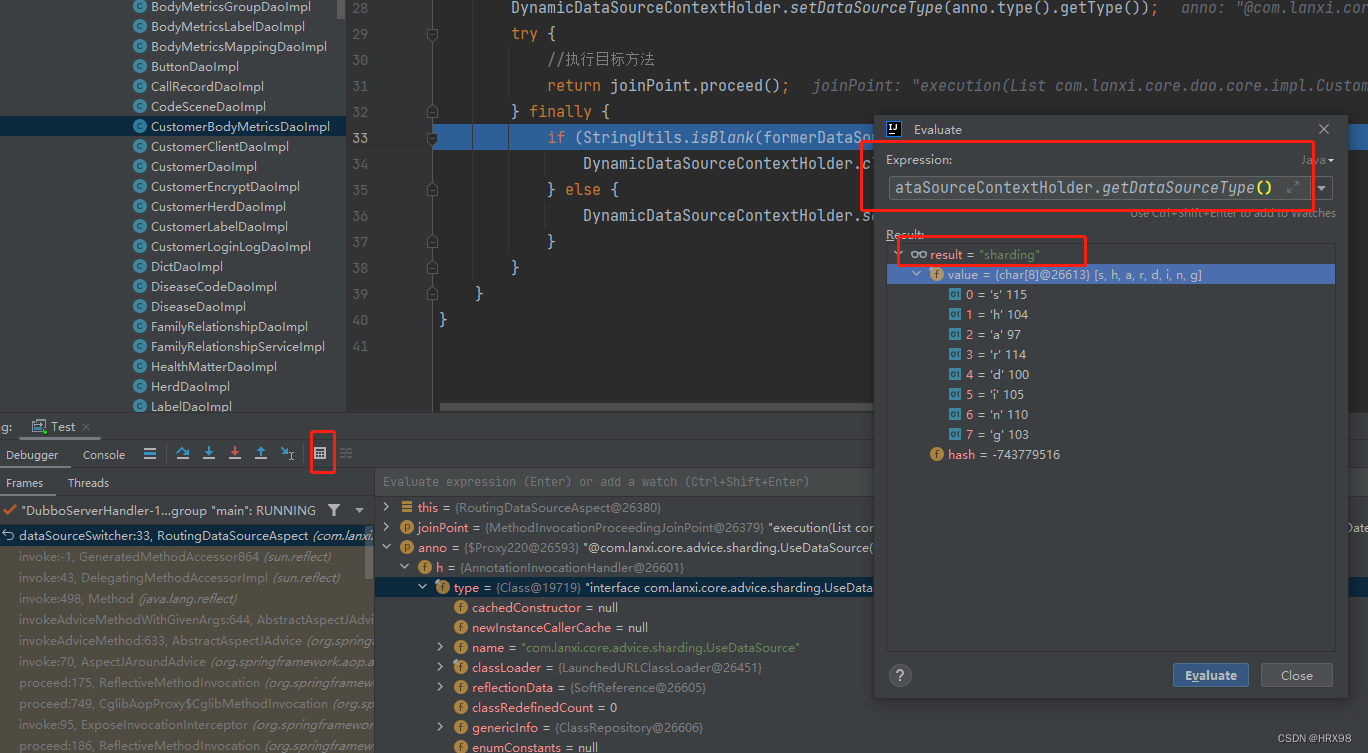Screen dimensions: 1368x753
Task: Open the expression history dropdown
Action: (1323, 187)
